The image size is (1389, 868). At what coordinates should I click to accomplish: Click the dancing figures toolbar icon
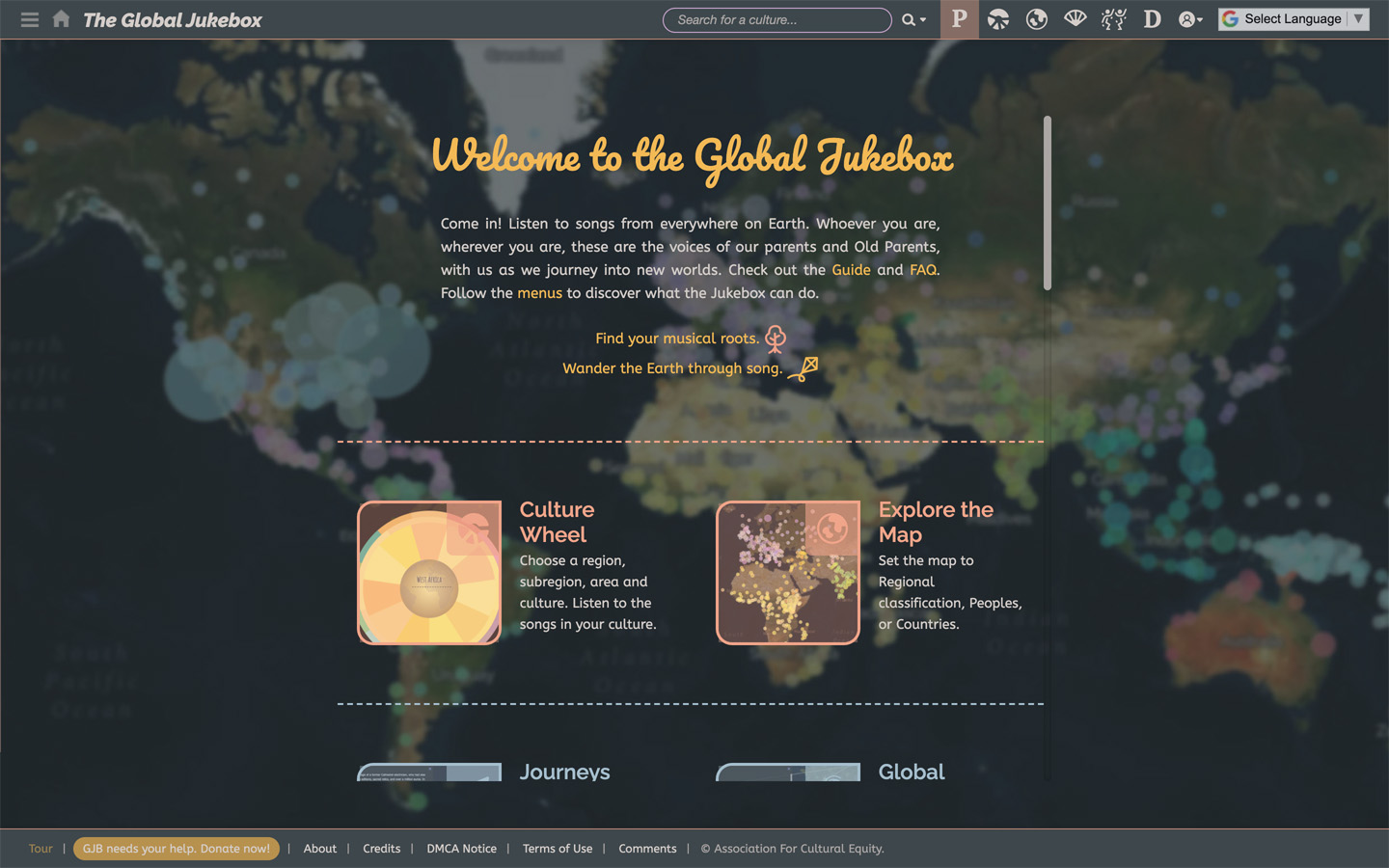click(1114, 19)
